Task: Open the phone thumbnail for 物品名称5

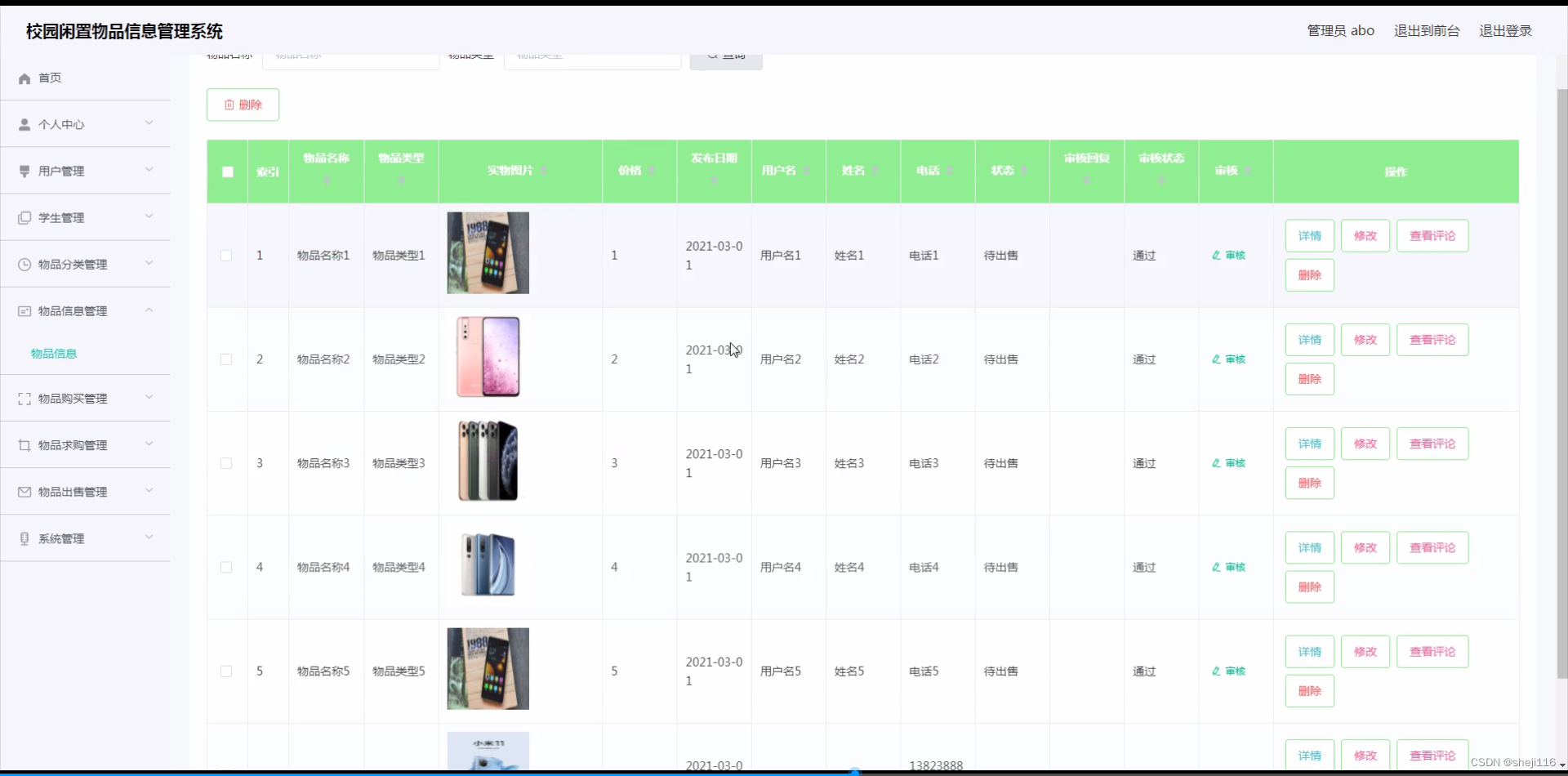Action: coord(488,668)
